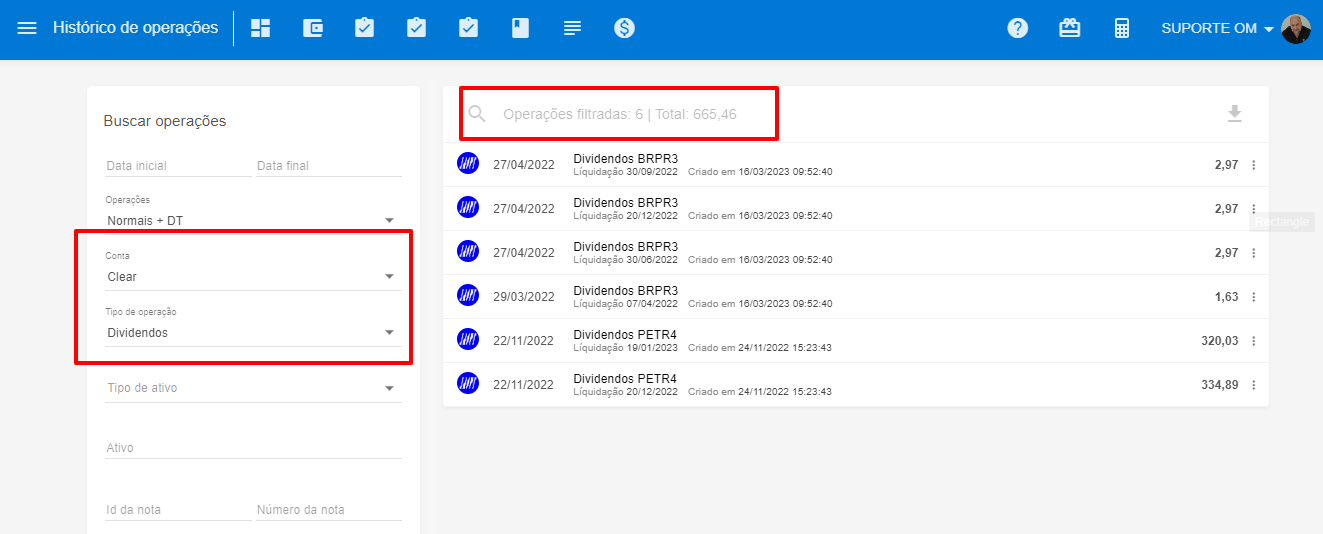The width and height of the screenshot is (1323, 534).
Task: Open the hamburger navigation menu
Action: [27, 28]
